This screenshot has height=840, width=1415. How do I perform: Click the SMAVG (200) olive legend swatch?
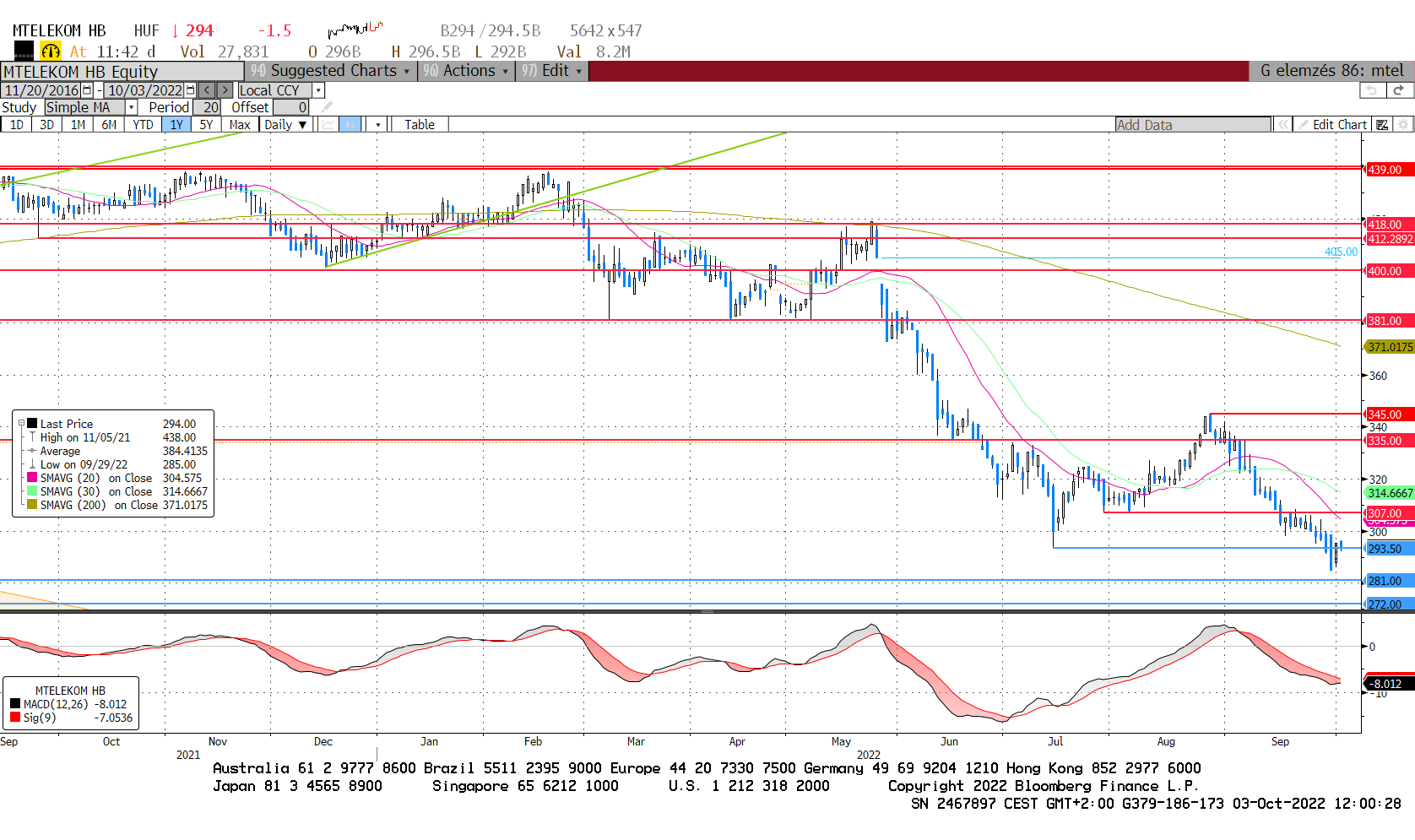pyautogui.click(x=32, y=505)
